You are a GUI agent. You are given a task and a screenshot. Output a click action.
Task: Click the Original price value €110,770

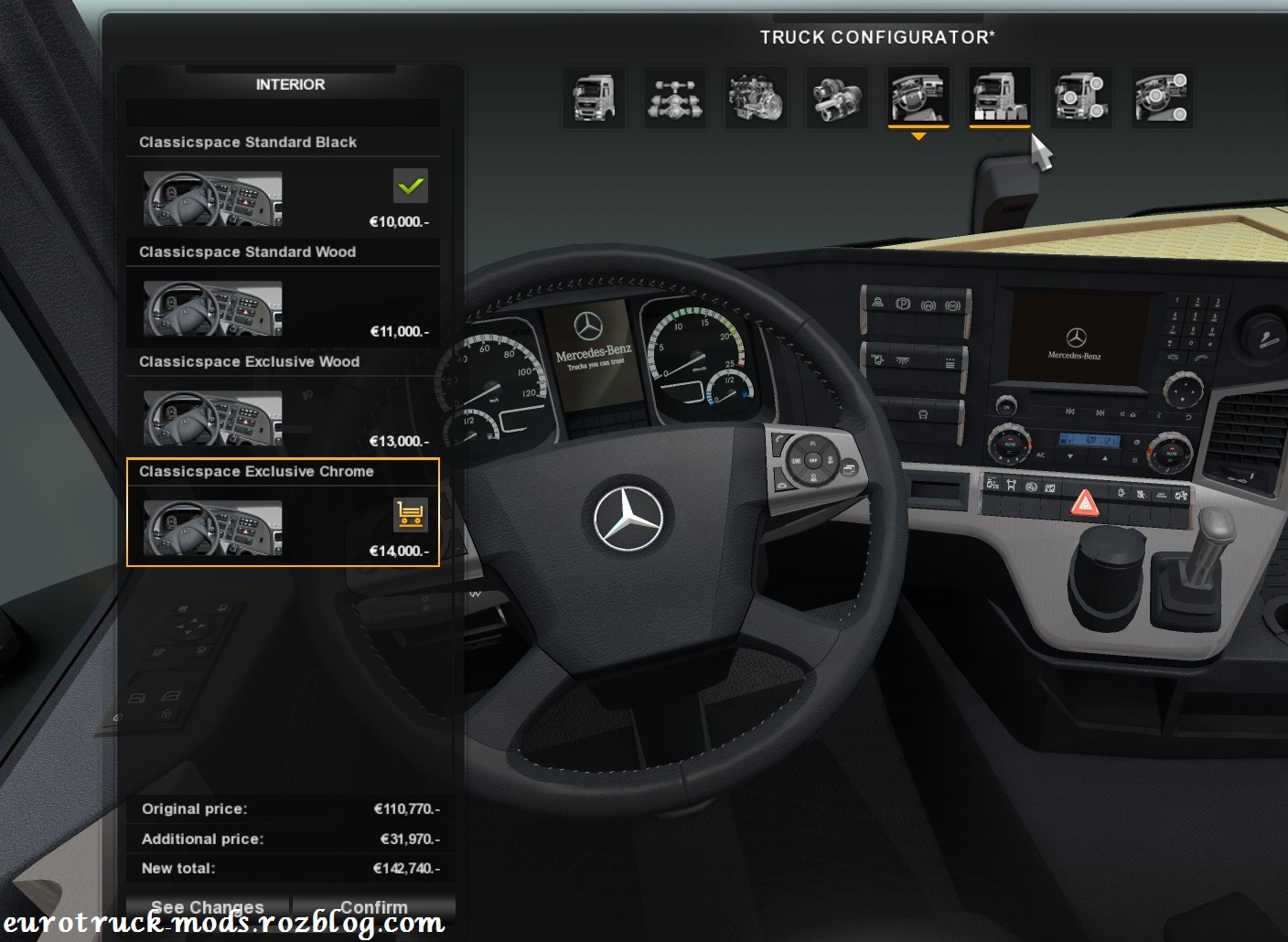(x=407, y=808)
